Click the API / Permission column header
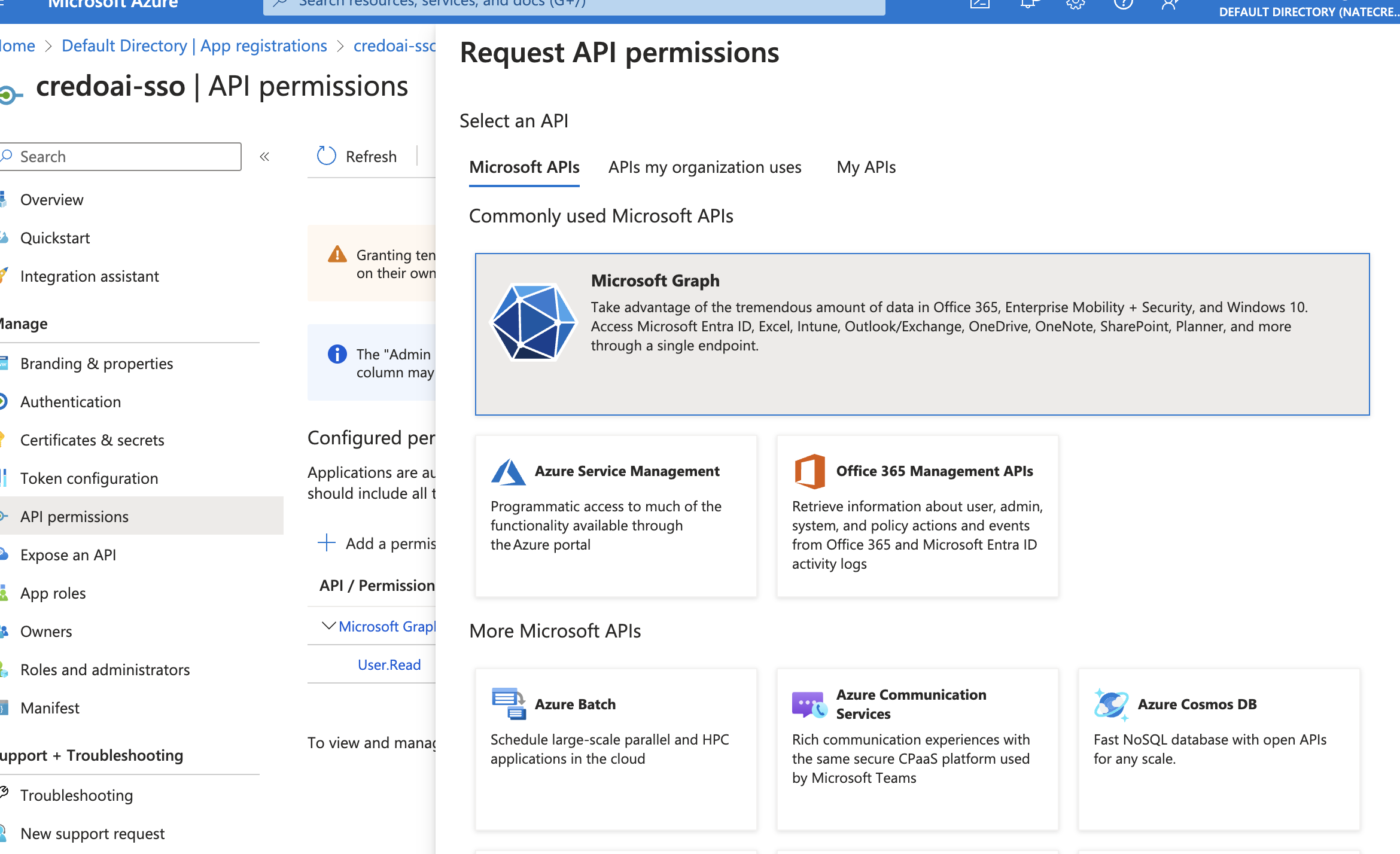This screenshot has height=854, width=1400. point(377,585)
